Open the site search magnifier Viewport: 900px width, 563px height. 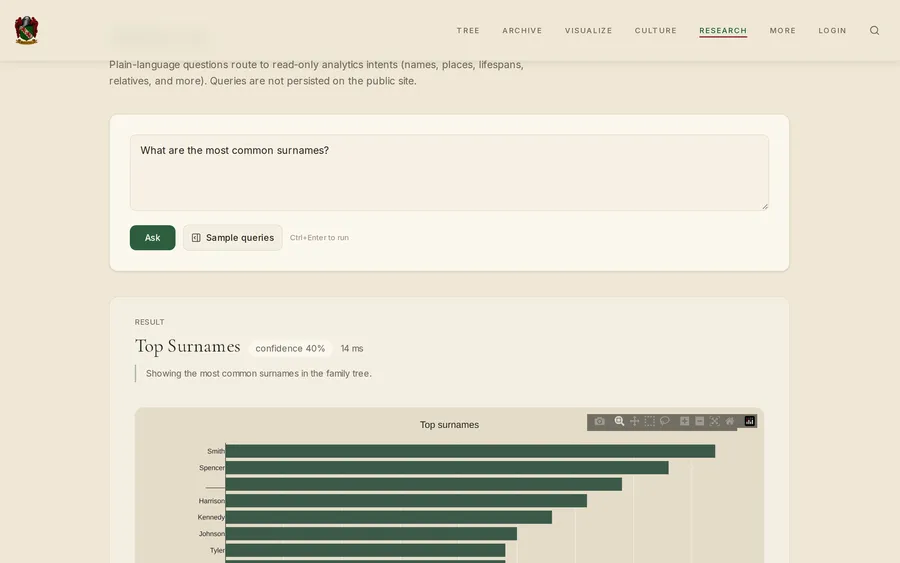(x=874, y=30)
